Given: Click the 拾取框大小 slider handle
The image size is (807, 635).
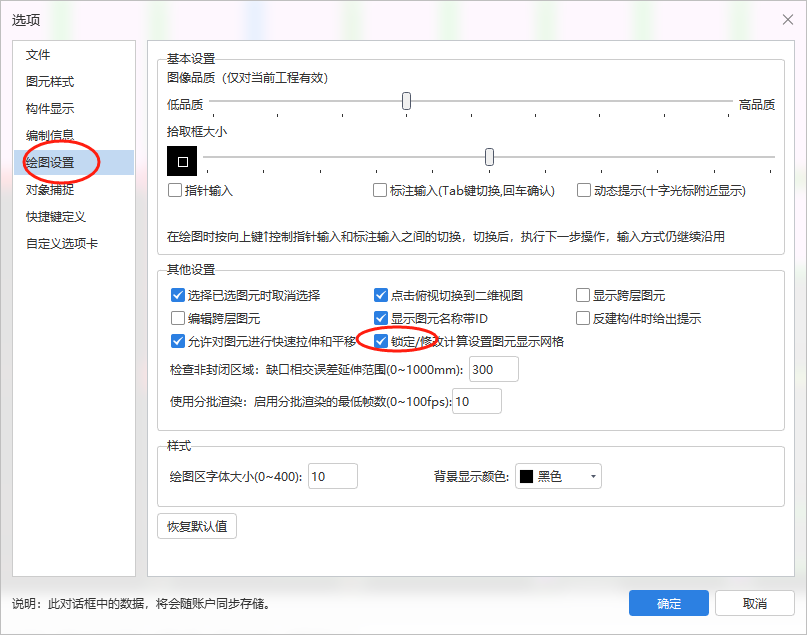Looking at the screenshot, I should (x=489, y=157).
